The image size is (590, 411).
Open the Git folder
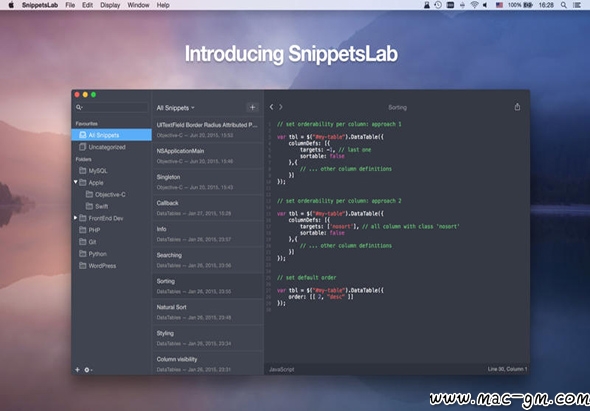pyautogui.click(x=111, y=242)
